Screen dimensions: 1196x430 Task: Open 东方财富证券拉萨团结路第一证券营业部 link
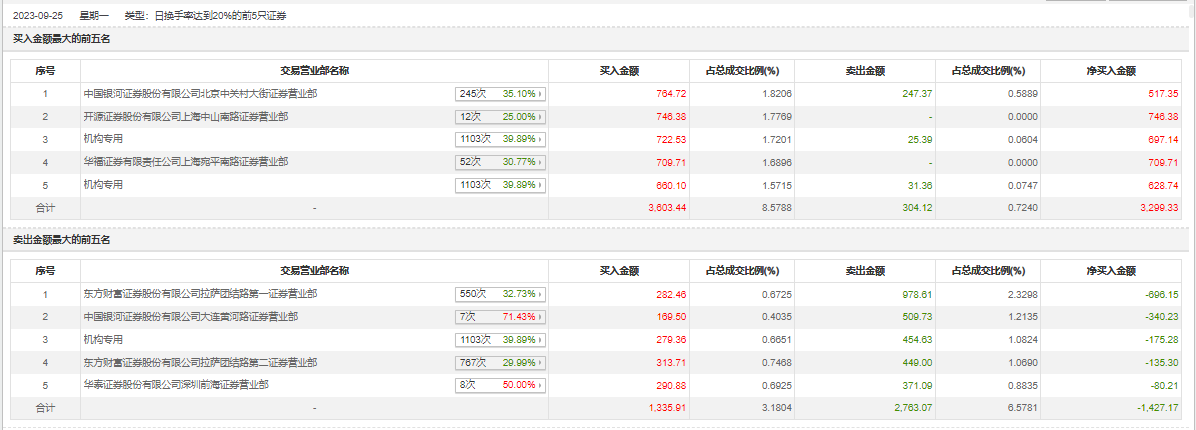point(201,294)
